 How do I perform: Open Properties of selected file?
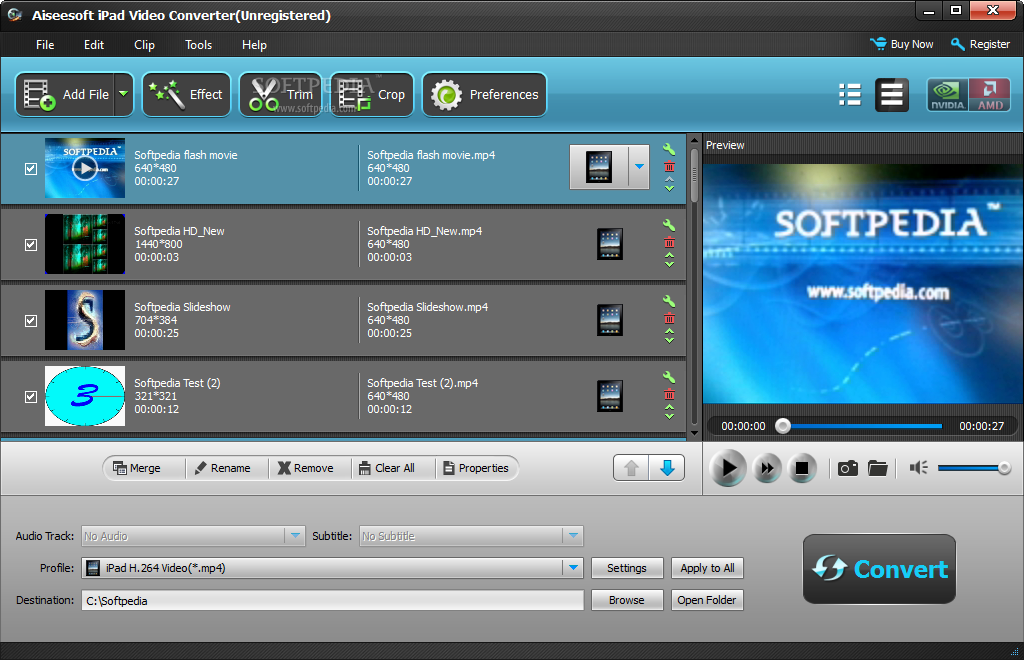coord(477,468)
